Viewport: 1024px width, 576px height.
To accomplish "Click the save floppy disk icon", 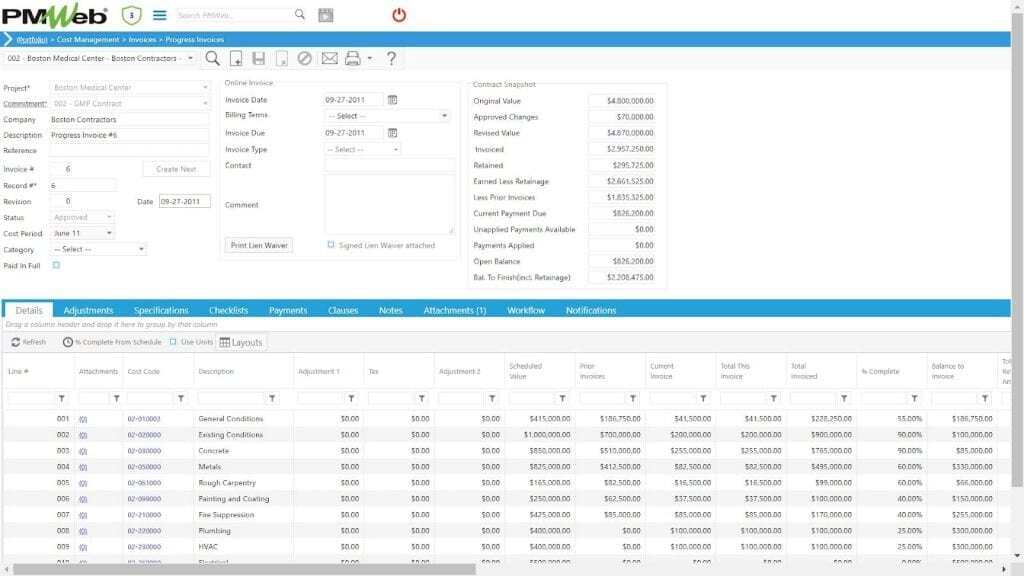I will [x=259, y=59].
